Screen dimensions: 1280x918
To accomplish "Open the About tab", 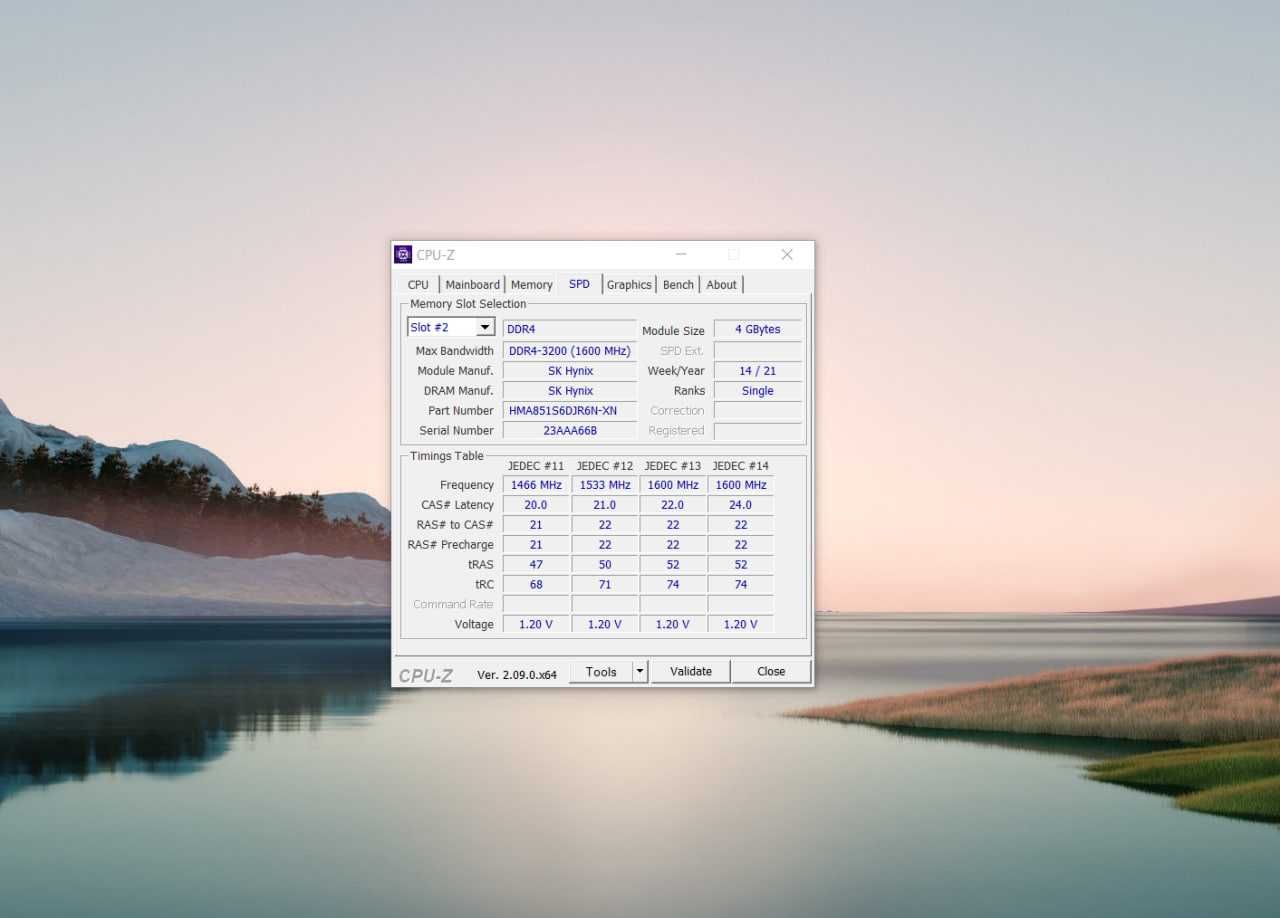I will pyautogui.click(x=721, y=285).
